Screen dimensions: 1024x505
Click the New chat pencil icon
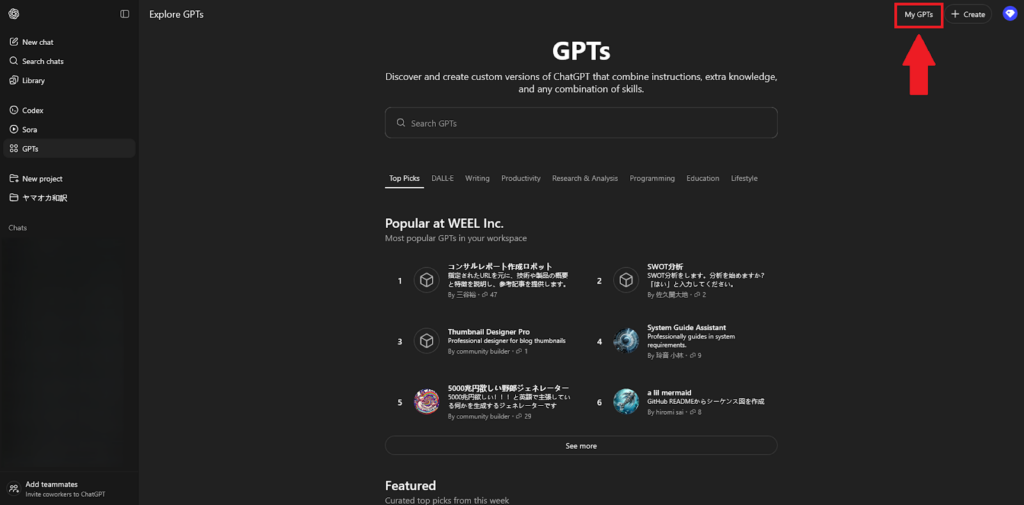pos(14,42)
